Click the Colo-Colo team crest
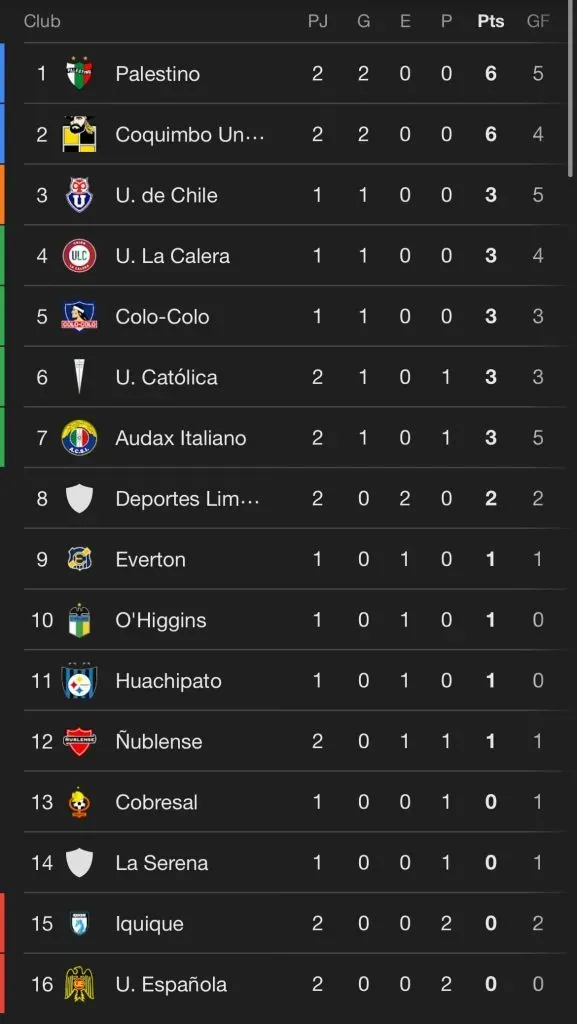This screenshot has height=1024, width=577. pyautogui.click(x=80, y=316)
